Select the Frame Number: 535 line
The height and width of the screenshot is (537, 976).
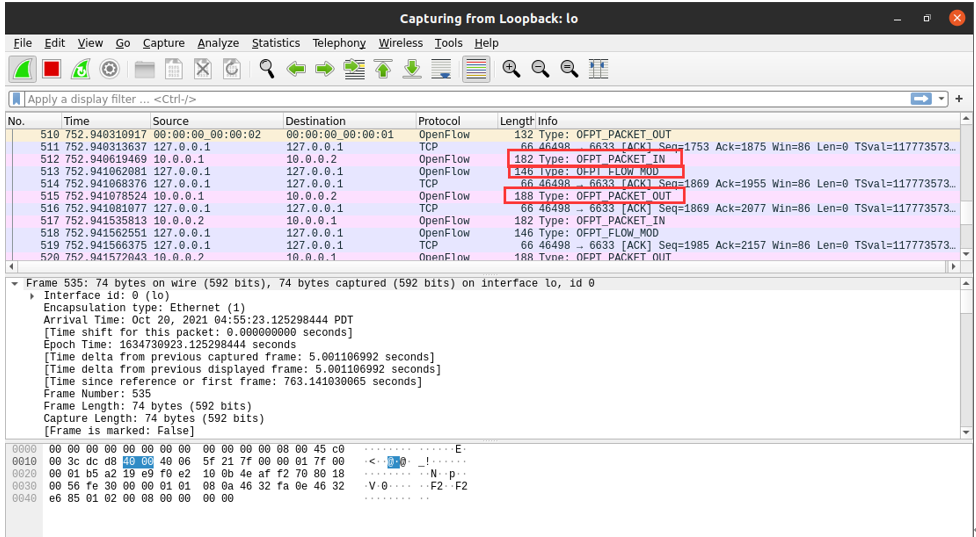pyautogui.click(x=97, y=394)
